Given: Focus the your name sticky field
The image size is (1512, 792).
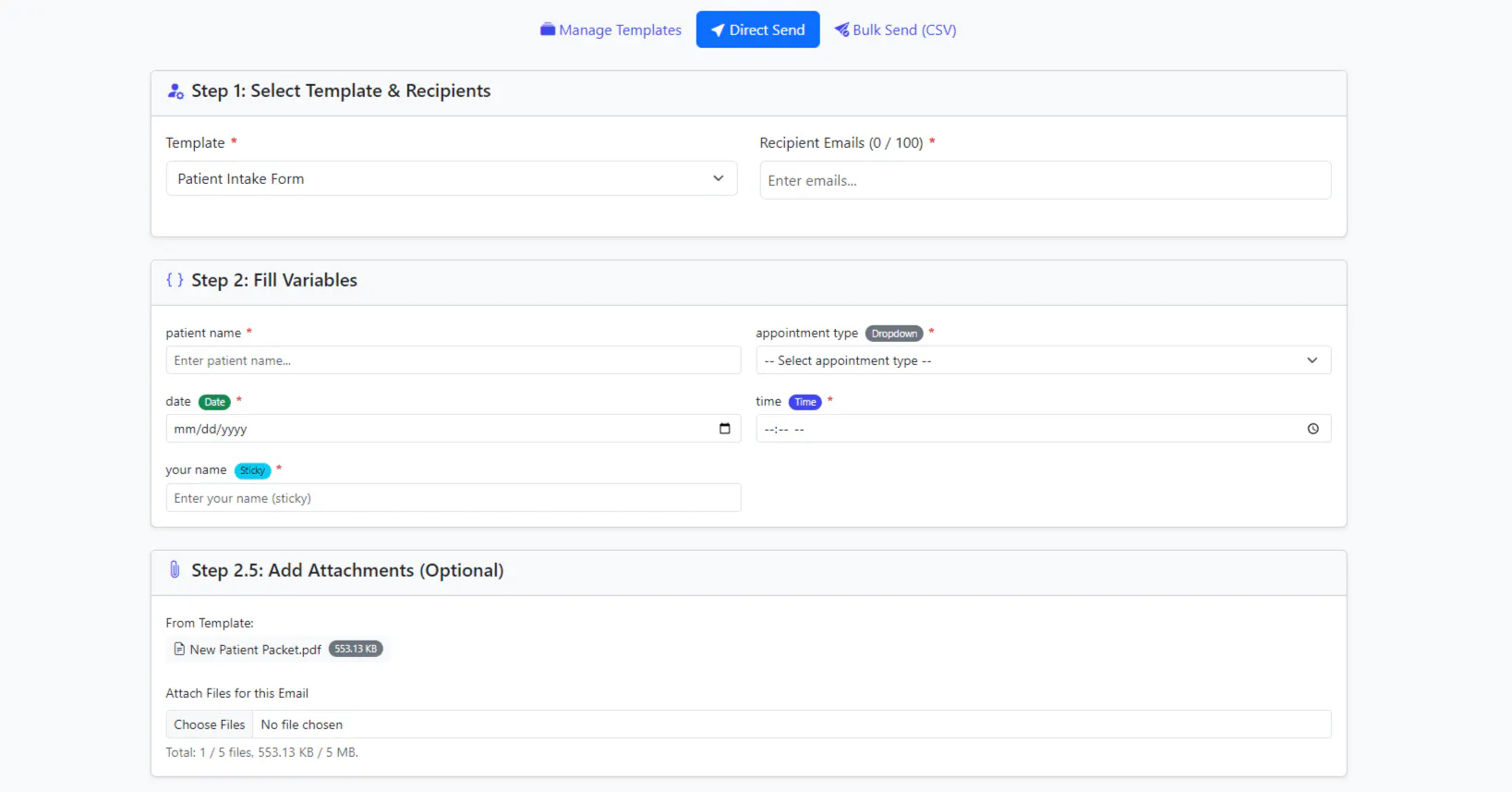Looking at the screenshot, I should point(454,498).
